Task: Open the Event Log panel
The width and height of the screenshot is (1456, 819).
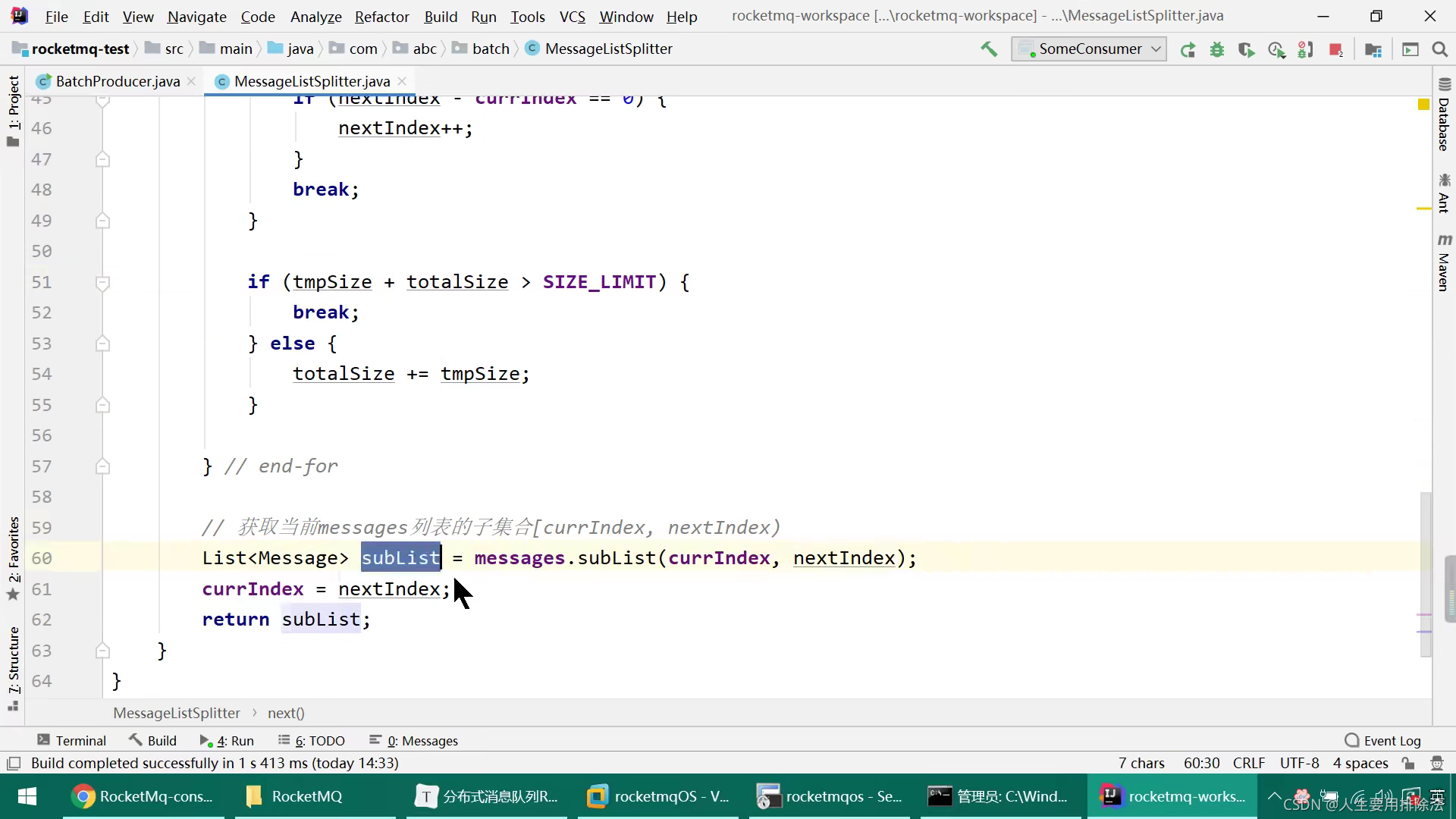Action: 1383,741
